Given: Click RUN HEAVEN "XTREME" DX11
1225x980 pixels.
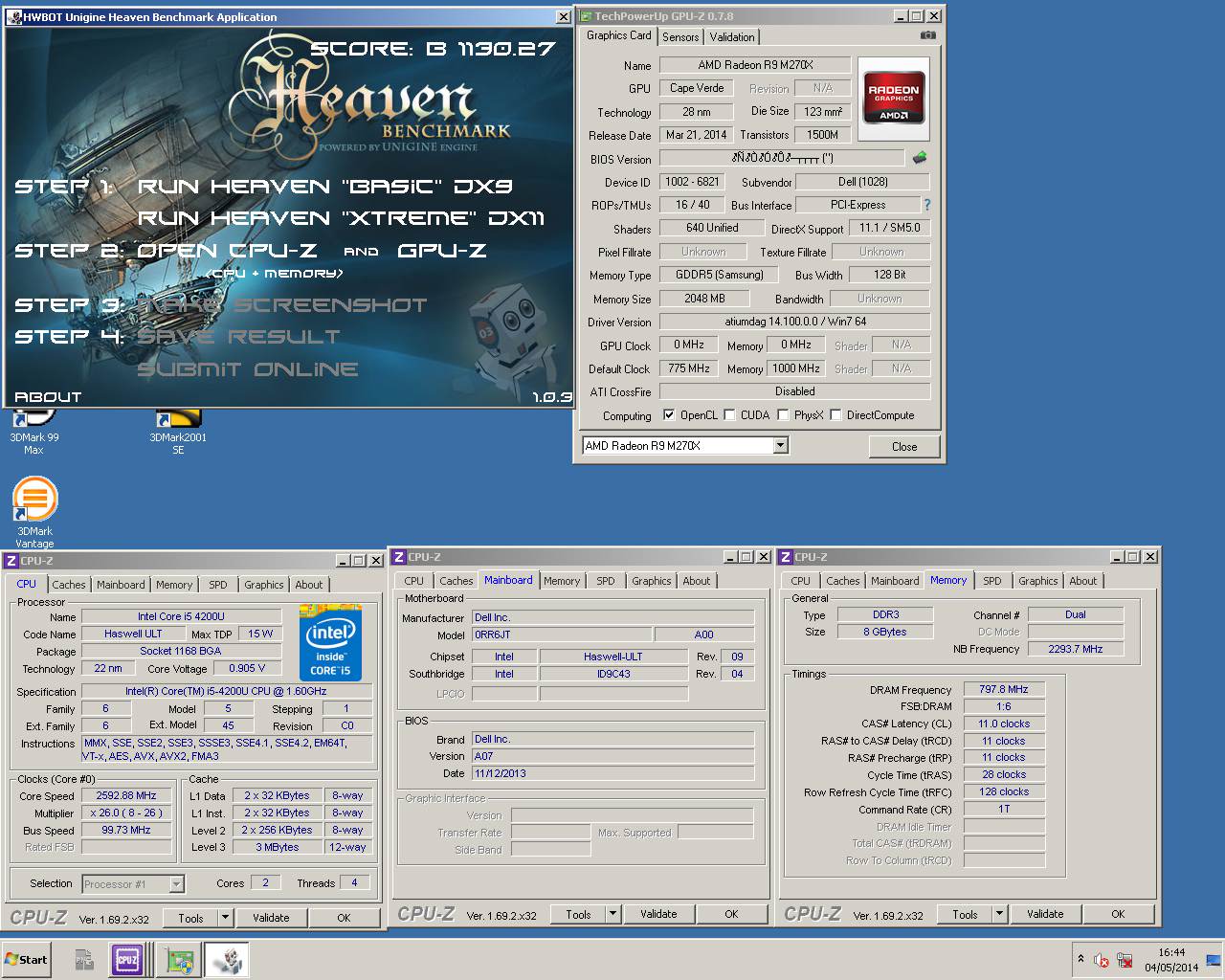Looking at the screenshot, I should coord(342,217).
